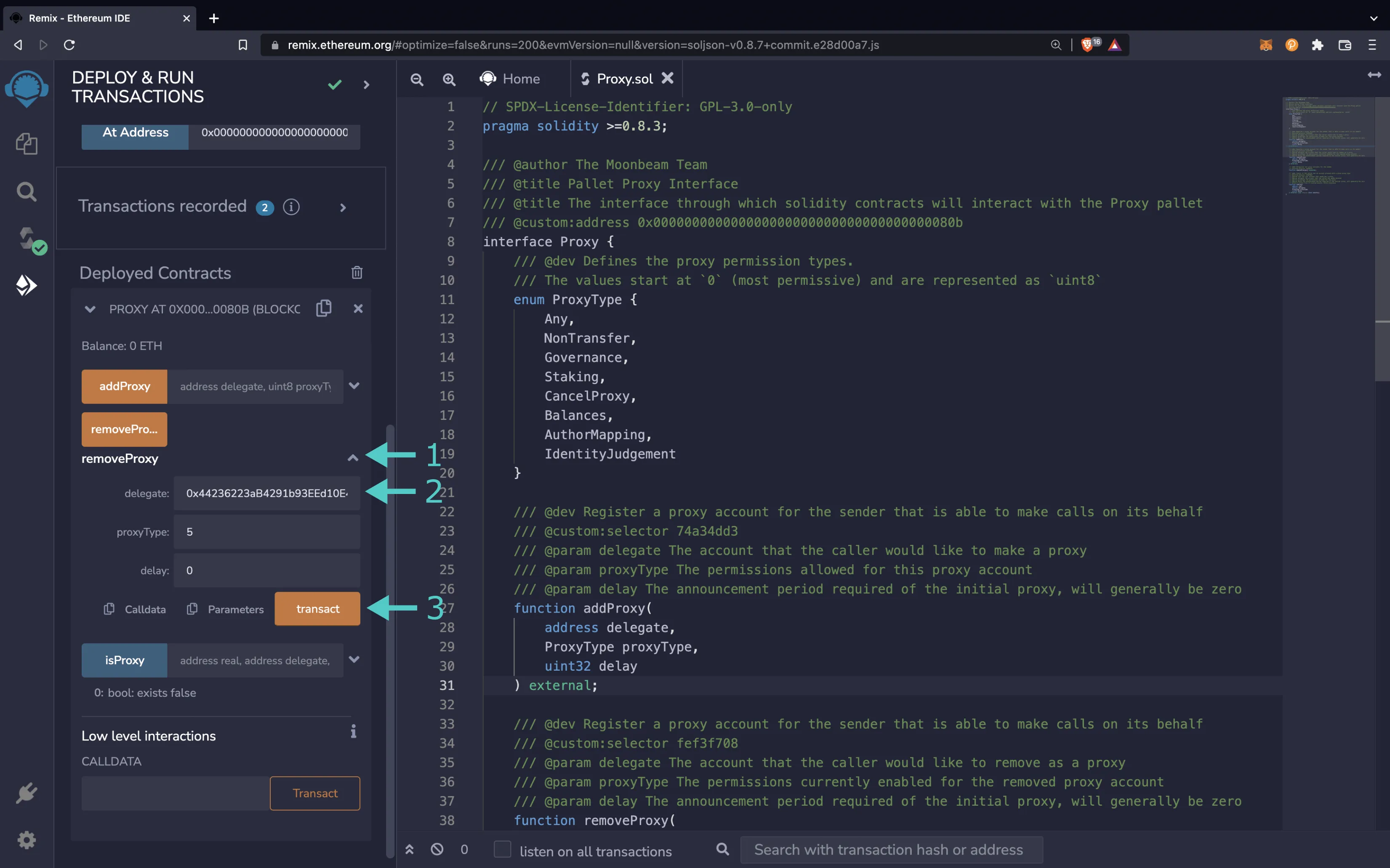Reload the browser page
1390x868 pixels.
(x=69, y=45)
